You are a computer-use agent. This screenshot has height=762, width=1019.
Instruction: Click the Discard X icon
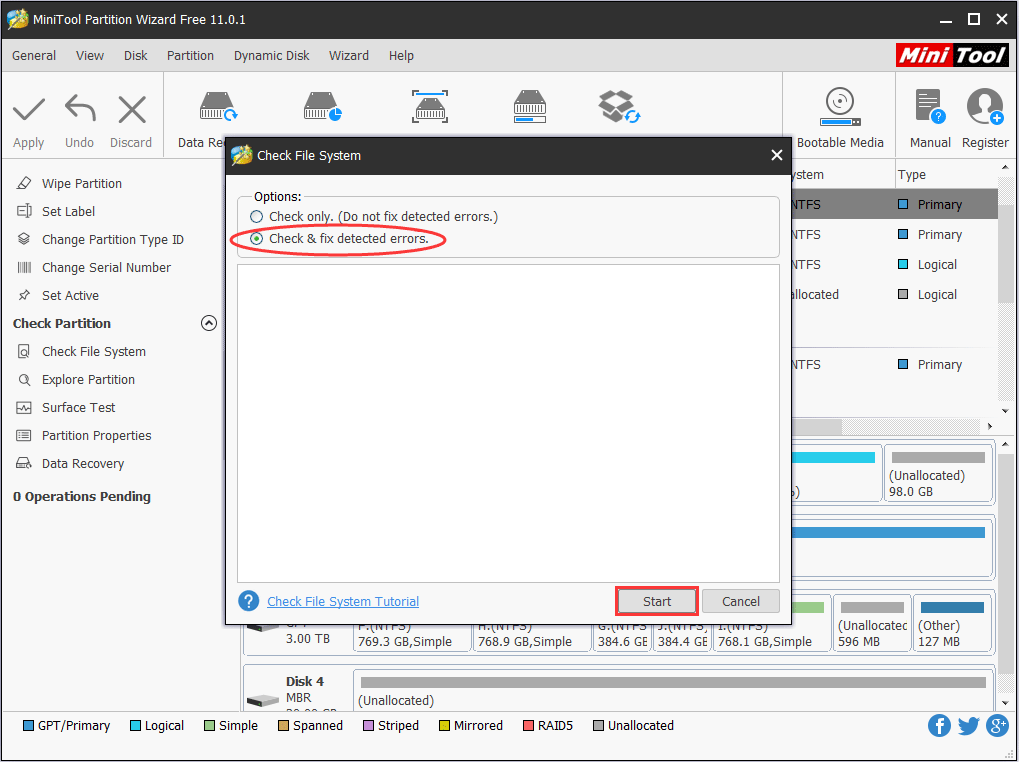pos(132,109)
